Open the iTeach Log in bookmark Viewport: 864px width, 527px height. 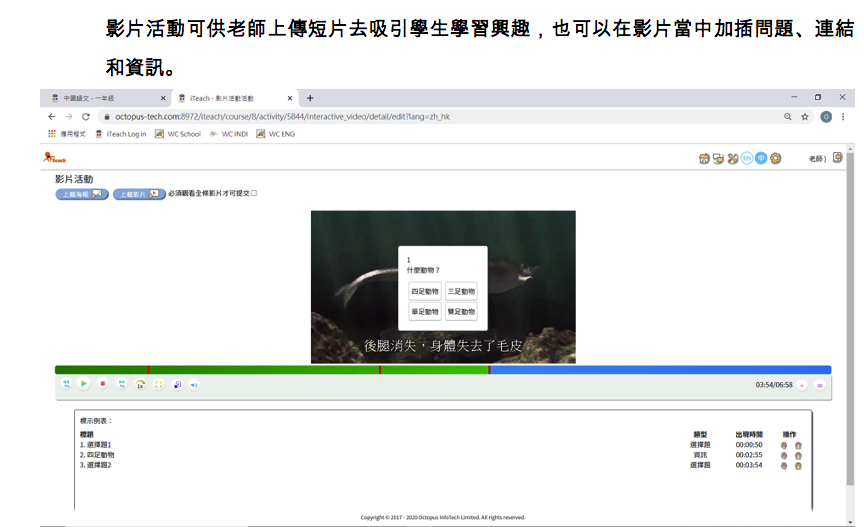121,134
